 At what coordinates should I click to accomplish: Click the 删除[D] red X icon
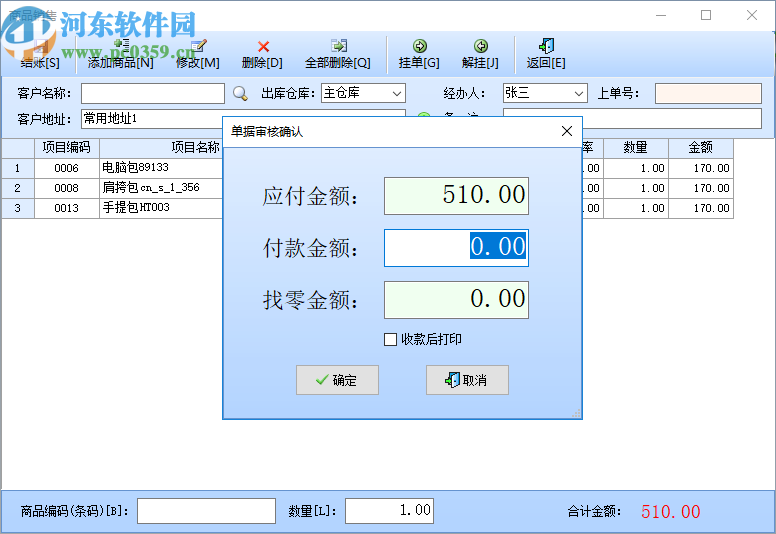[x=263, y=47]
